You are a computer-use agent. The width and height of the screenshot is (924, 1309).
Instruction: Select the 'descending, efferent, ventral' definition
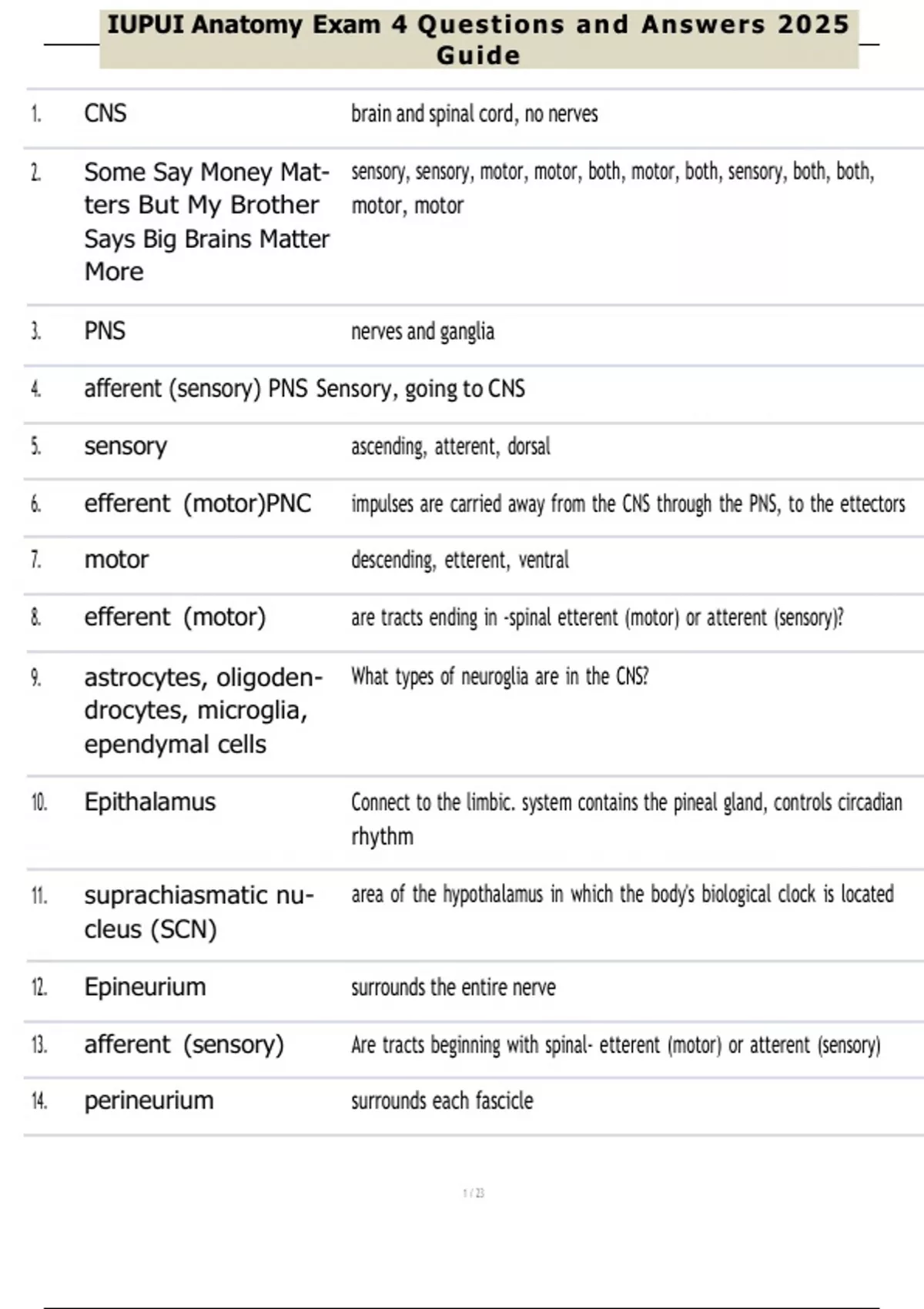460,560
